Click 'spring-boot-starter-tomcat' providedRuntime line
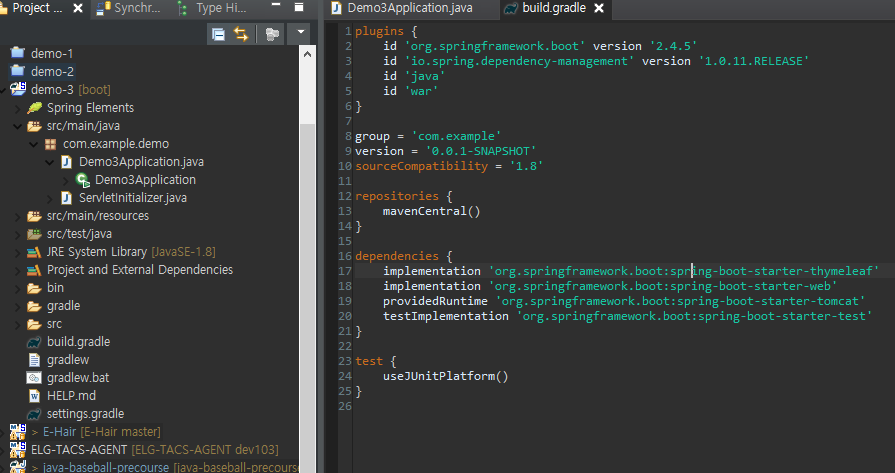The height and width of the screenshot is (473, 895). point(623,301)
